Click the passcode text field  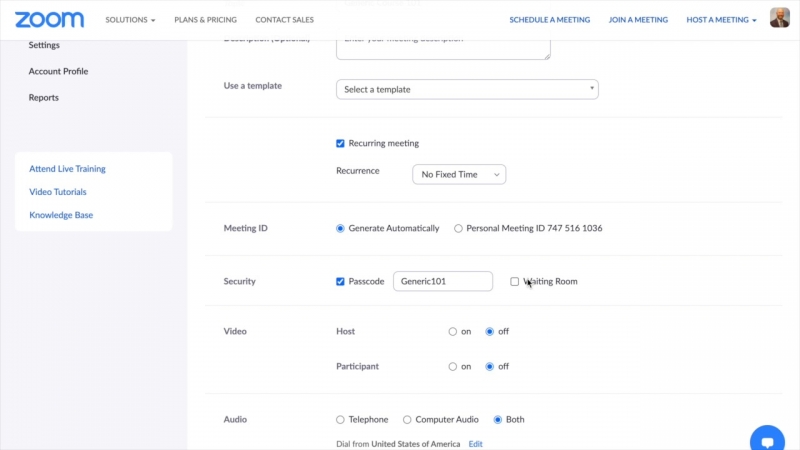click(442, 282)
